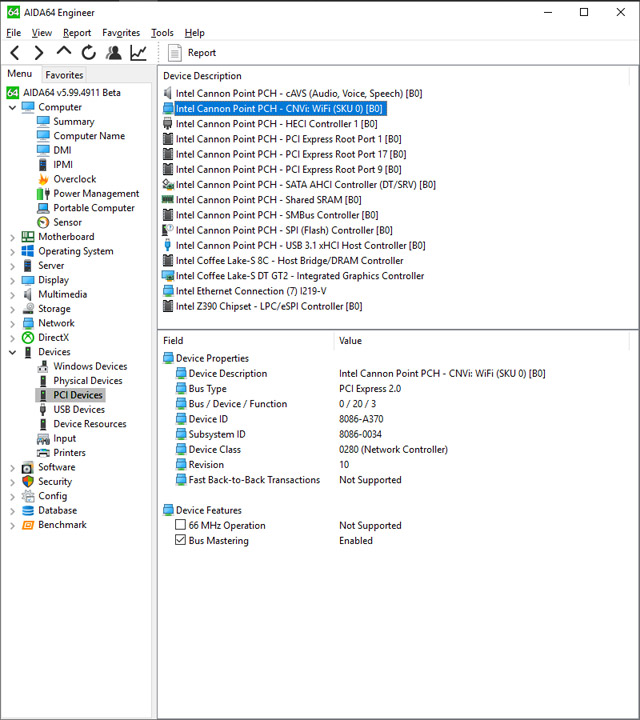Switch to the Menu tab

coord(19,74)
